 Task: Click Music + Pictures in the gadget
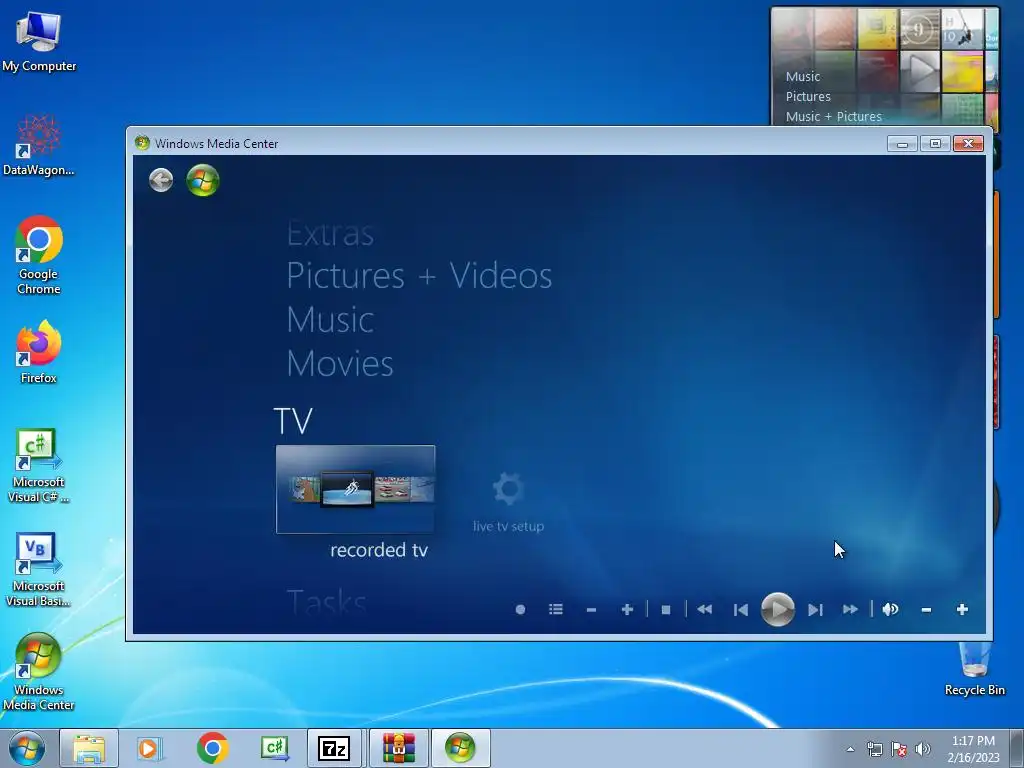coord(833,116)
